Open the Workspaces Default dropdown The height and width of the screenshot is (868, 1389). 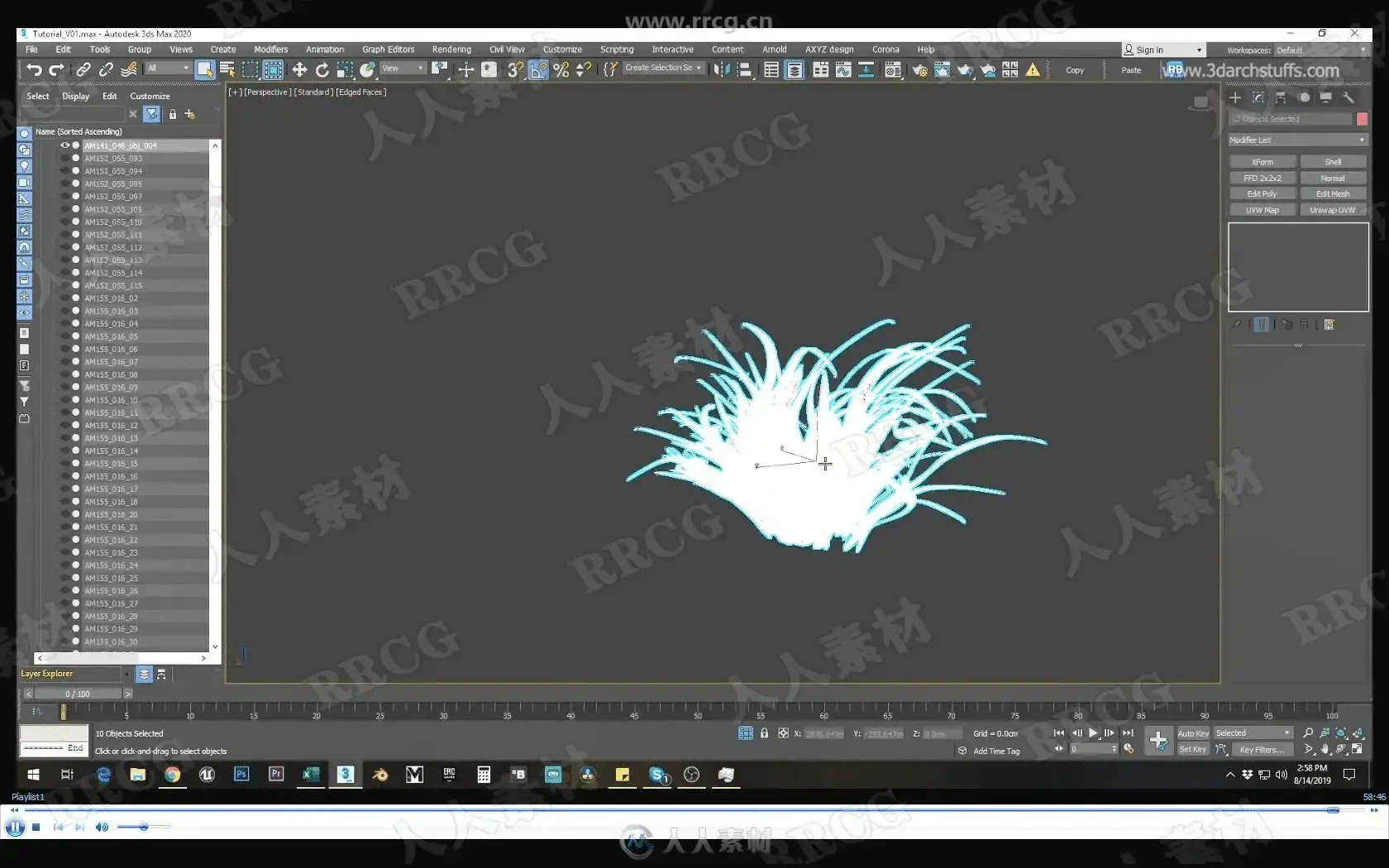point(1320,50)
